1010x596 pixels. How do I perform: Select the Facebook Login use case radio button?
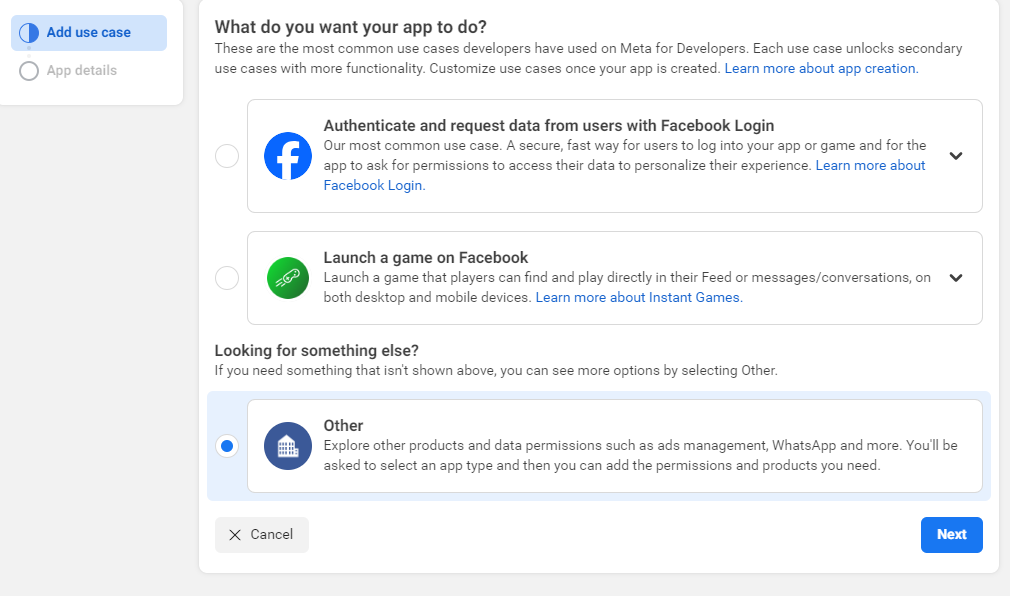[x=227, y=156]
